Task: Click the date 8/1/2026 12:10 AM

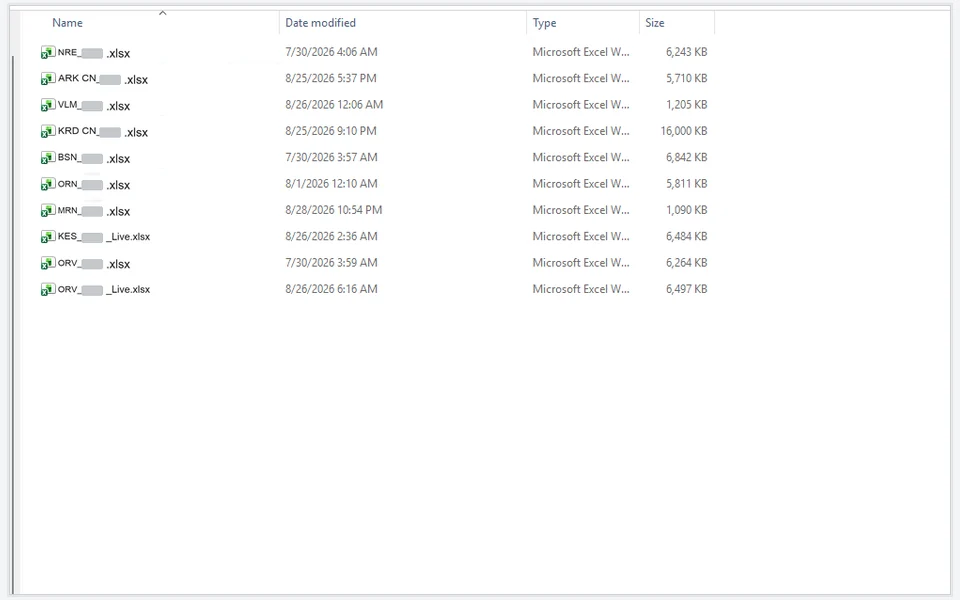Action: [331, 184]
